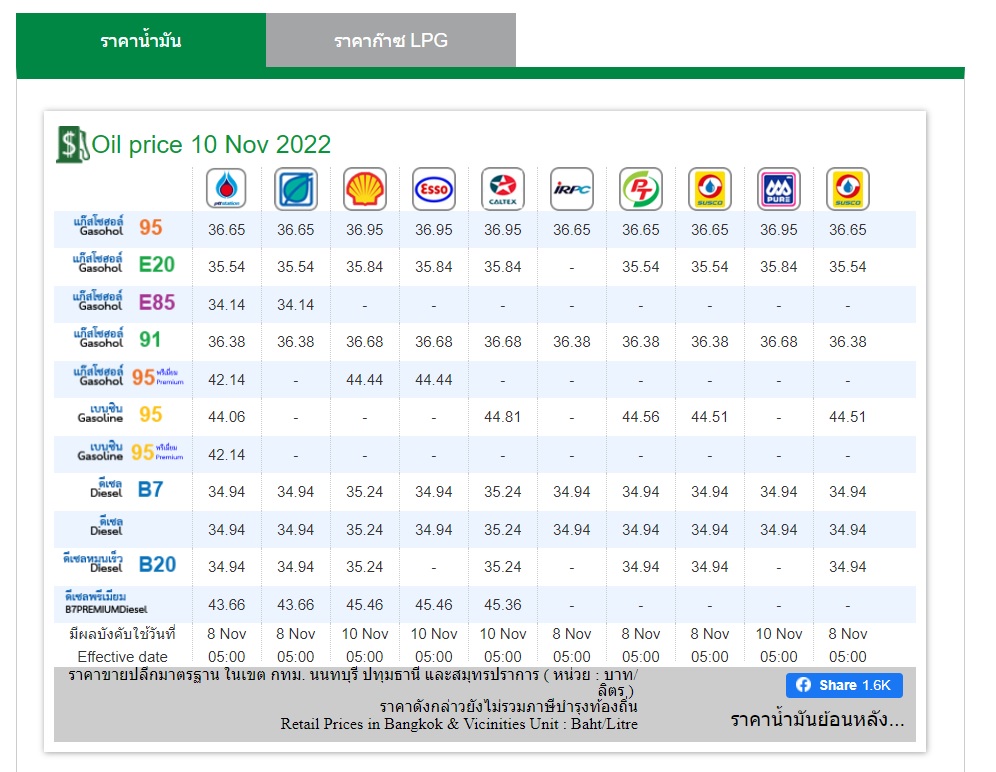The height and width of the screenshot is (772, 996).
Task: Select the 44.06 Gasoline 95 price
Action: pos(226,417)
